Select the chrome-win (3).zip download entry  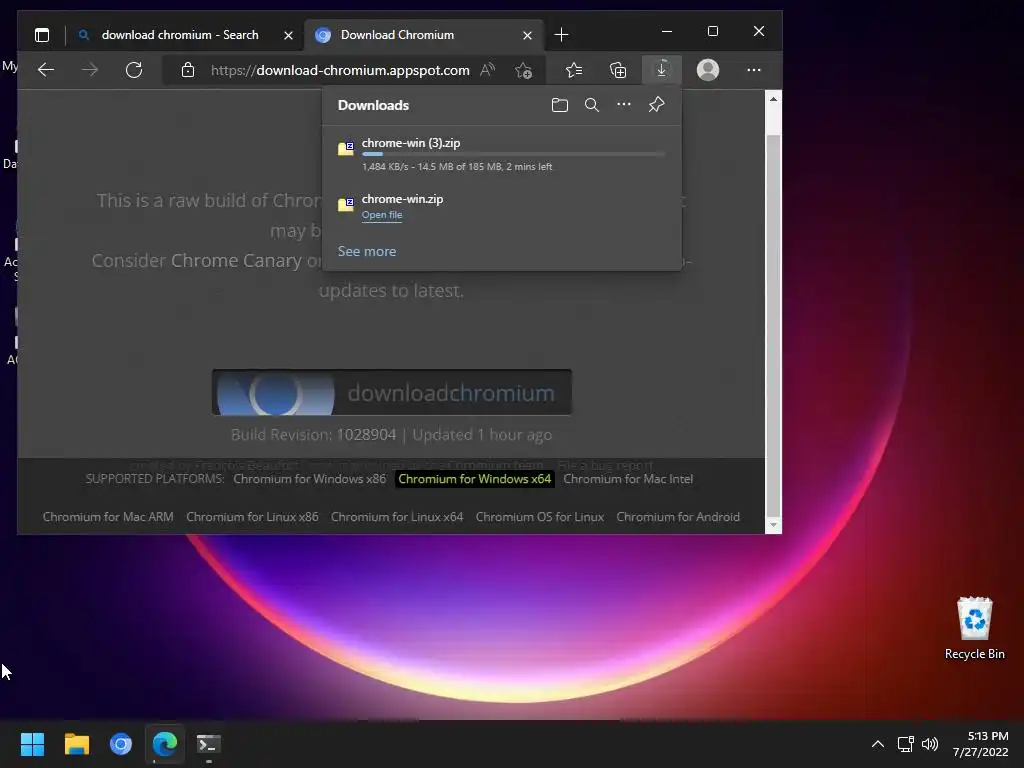click(x=502, y=153)
